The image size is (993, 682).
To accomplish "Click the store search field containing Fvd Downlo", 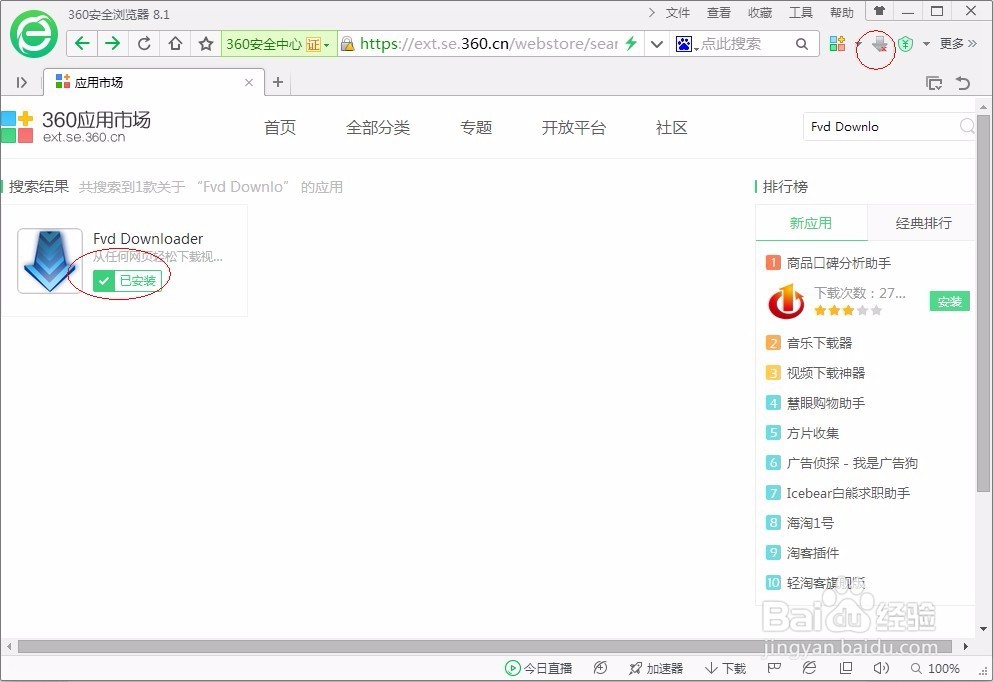I will tap(882, 127).
